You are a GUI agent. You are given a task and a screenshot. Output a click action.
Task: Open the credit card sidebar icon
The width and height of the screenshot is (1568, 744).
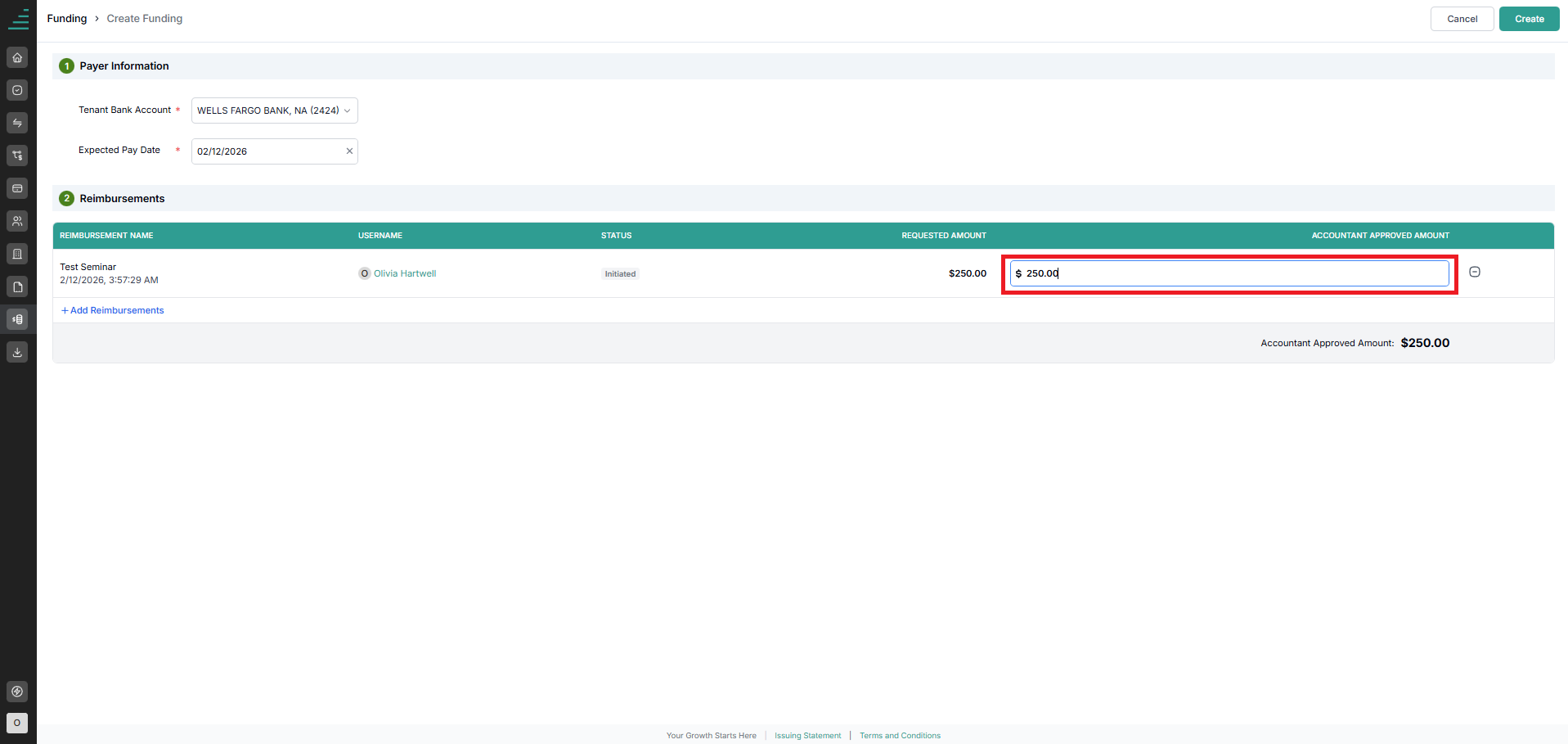[x=17, y=188]
